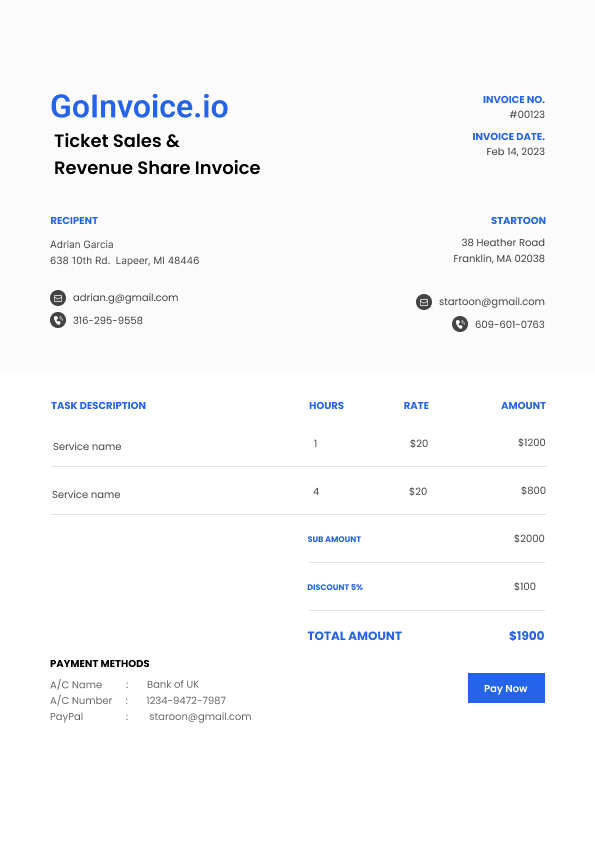Image resolution: width=595 pixels, height=842 pixels.
Task: Click the invoice date Feb 14, 2023
Action: [x=516, y=151]
